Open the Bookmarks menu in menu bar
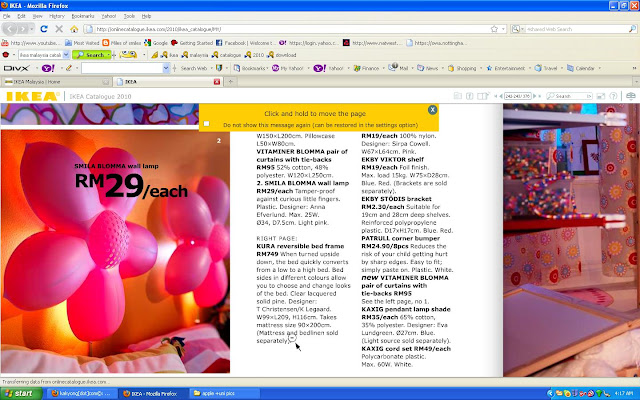 tap(83, 16)
